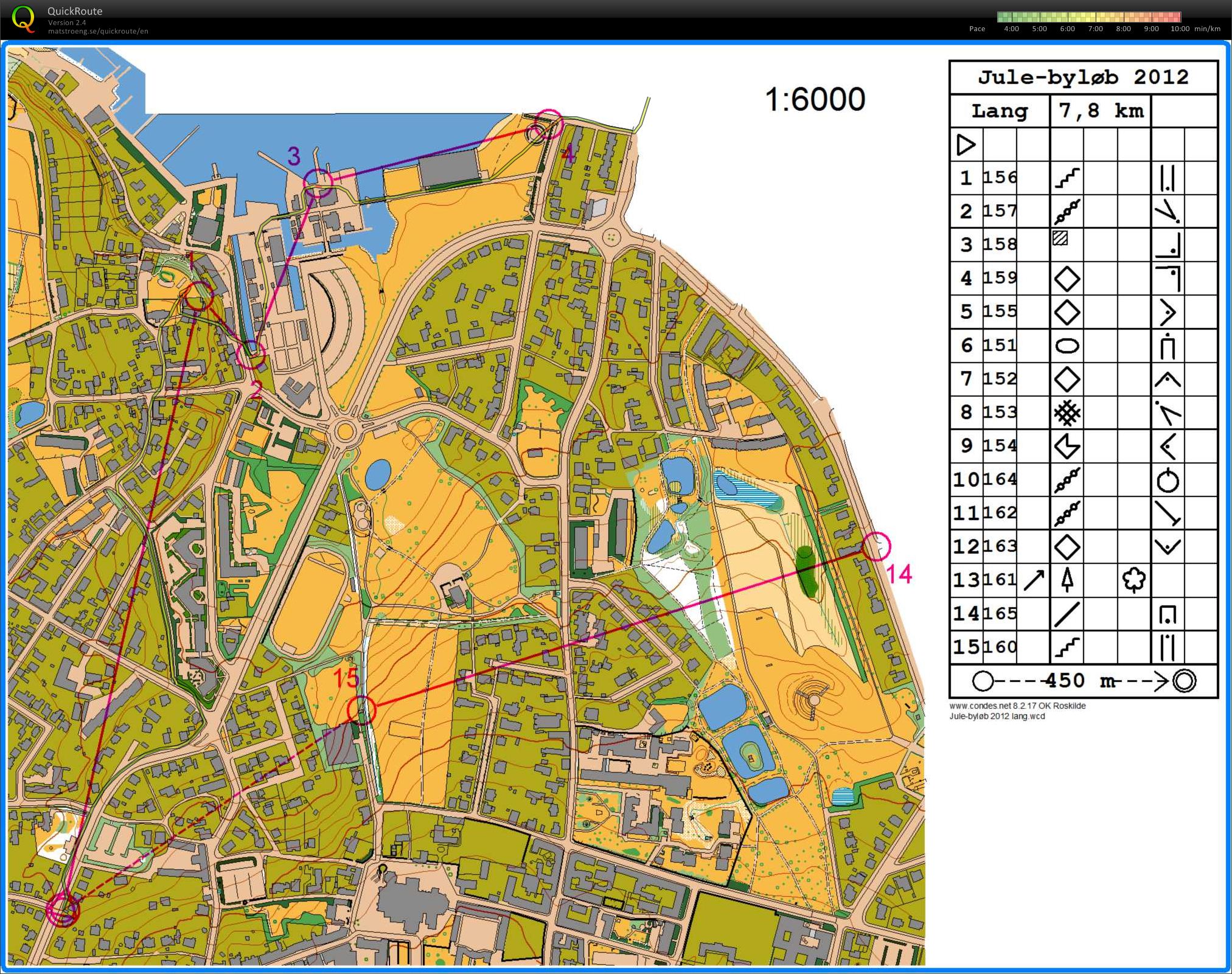This screenshot has width=1232, height=974.
Task: Click the pace color gradient bar
Action: click(x=1089, y=17)
